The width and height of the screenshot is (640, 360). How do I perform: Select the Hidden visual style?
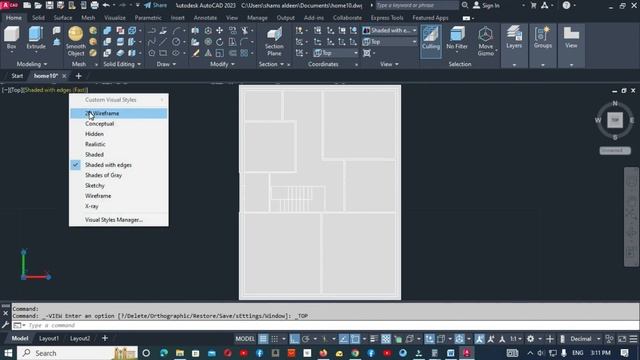click(118, 134)
